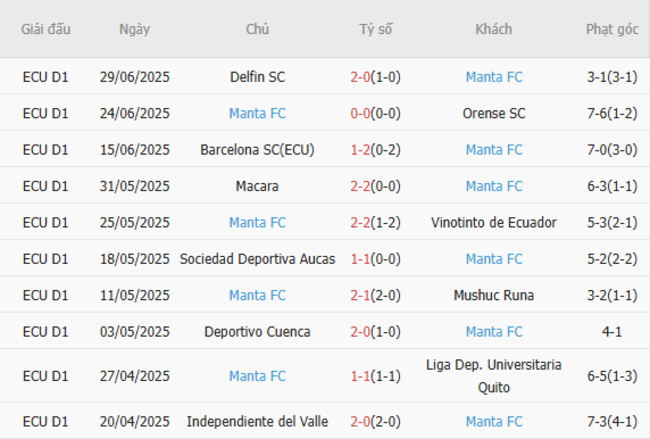
Task: Select Independiente del Valle team name
Action: pos(257,421)
